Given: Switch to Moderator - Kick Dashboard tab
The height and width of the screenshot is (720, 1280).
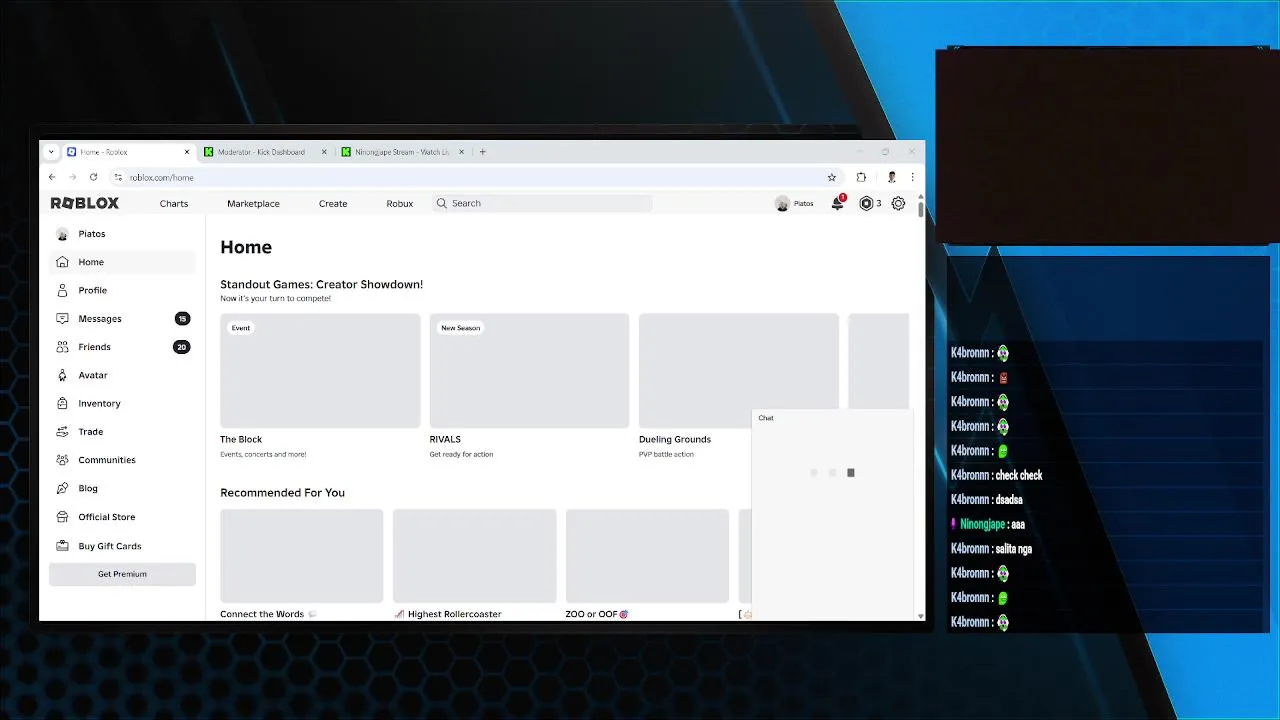Looking at the screenshot, I should click(x=265, y=152).
